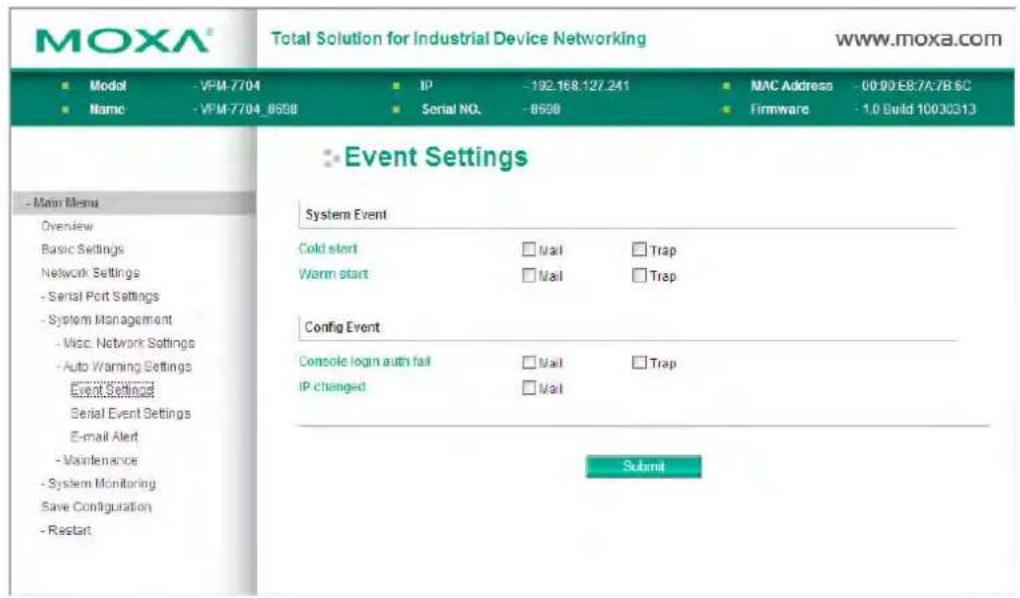Image resolution: width=1020 pixels, height=598 pixels.
Task: Enable Mail checkbox for Cold start
Action: 529,250
